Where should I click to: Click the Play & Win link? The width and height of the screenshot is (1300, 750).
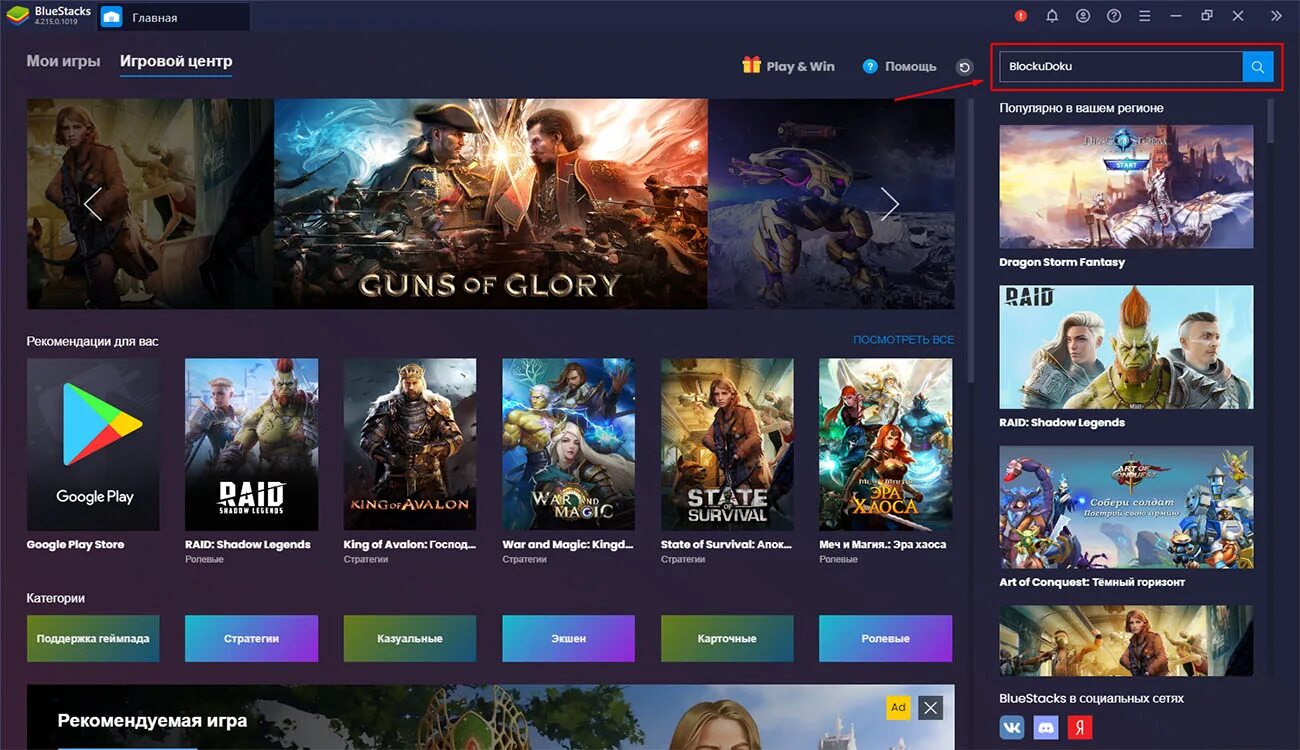(x=800, y=66)
